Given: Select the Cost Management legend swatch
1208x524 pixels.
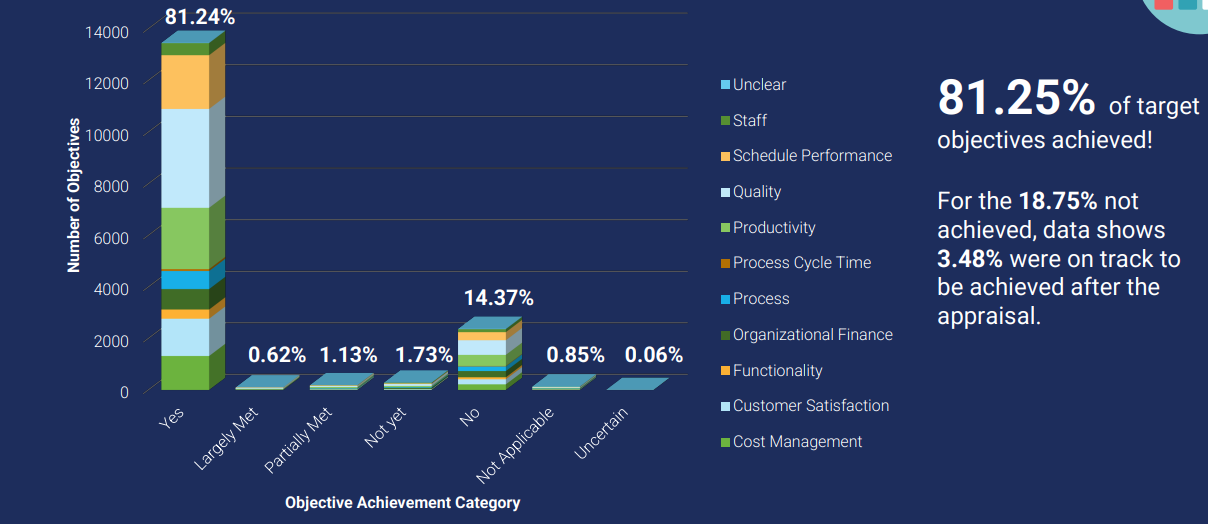Looking at the screenshot, I should [725, 442].
